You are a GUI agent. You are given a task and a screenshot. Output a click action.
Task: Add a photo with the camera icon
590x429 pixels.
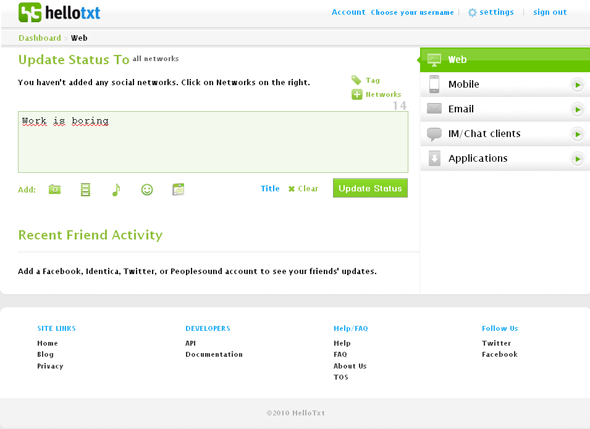point(55,189)
